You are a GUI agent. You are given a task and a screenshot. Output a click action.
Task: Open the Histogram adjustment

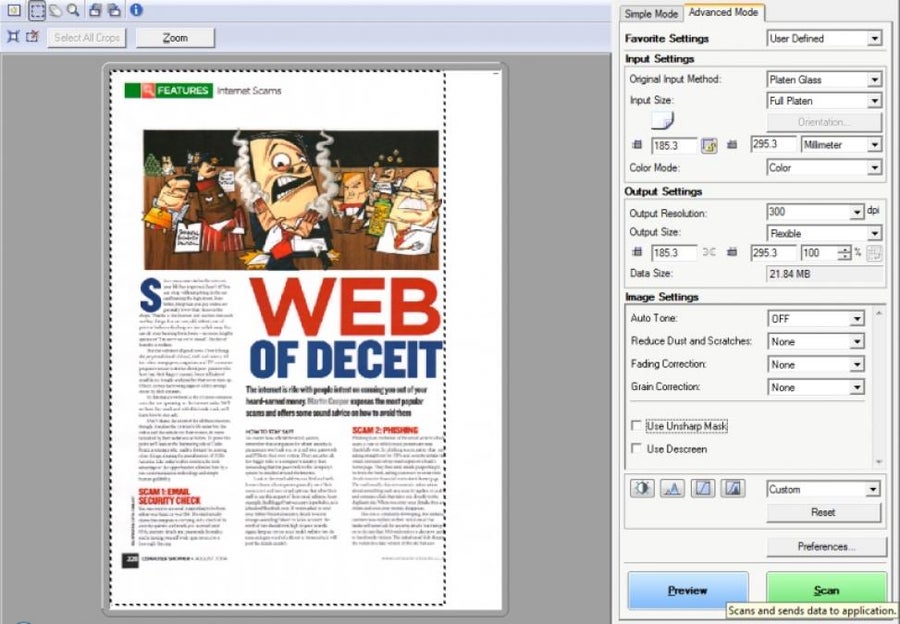672,489
